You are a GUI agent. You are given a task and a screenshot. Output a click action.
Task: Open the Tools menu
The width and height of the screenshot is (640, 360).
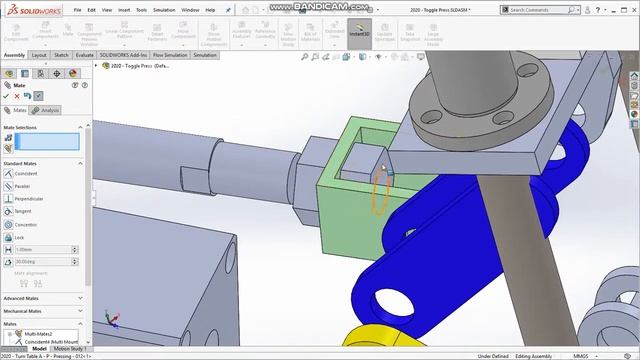coord(141,10)
